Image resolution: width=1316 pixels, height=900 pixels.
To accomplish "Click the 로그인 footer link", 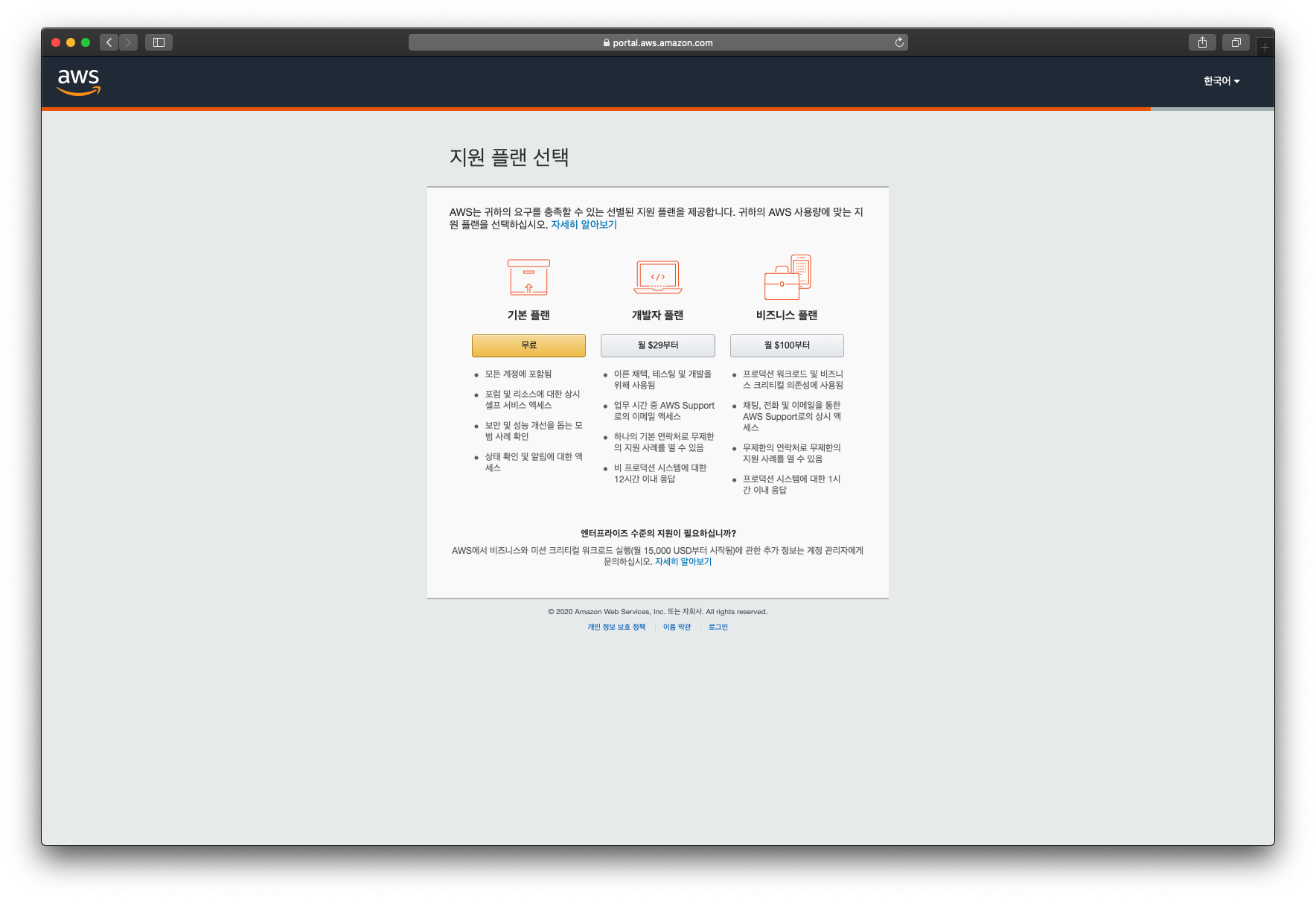I will [718, 627].
